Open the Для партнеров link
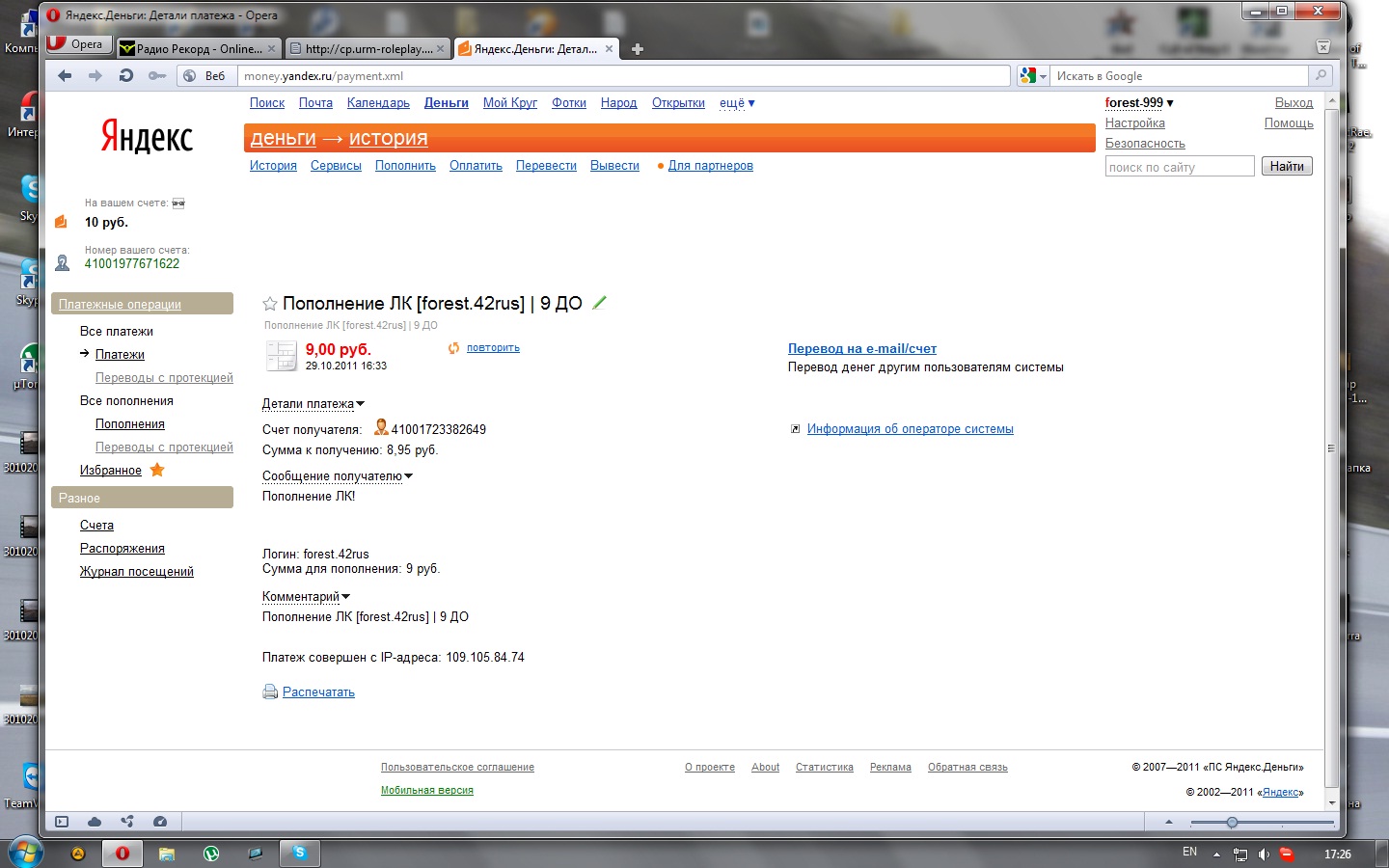Image resolution: width=1389 pixels, height=868 pixels. coord(711,166)
